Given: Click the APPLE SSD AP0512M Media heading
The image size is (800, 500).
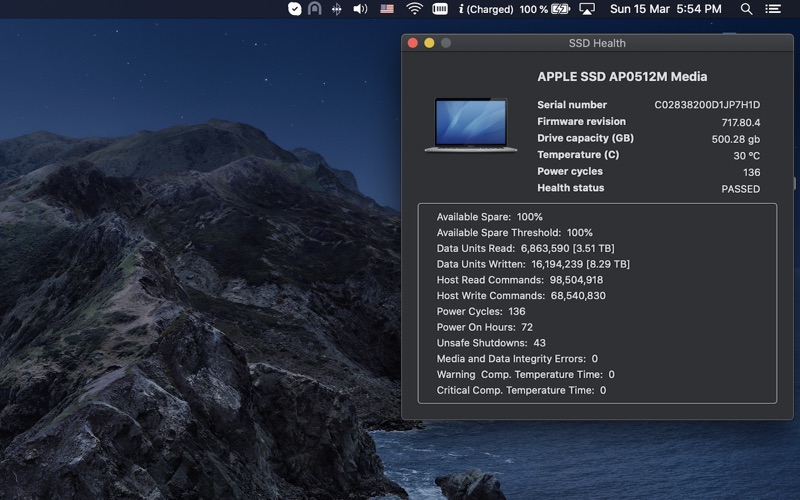Looking at the screenshot, I should point(622,77).
